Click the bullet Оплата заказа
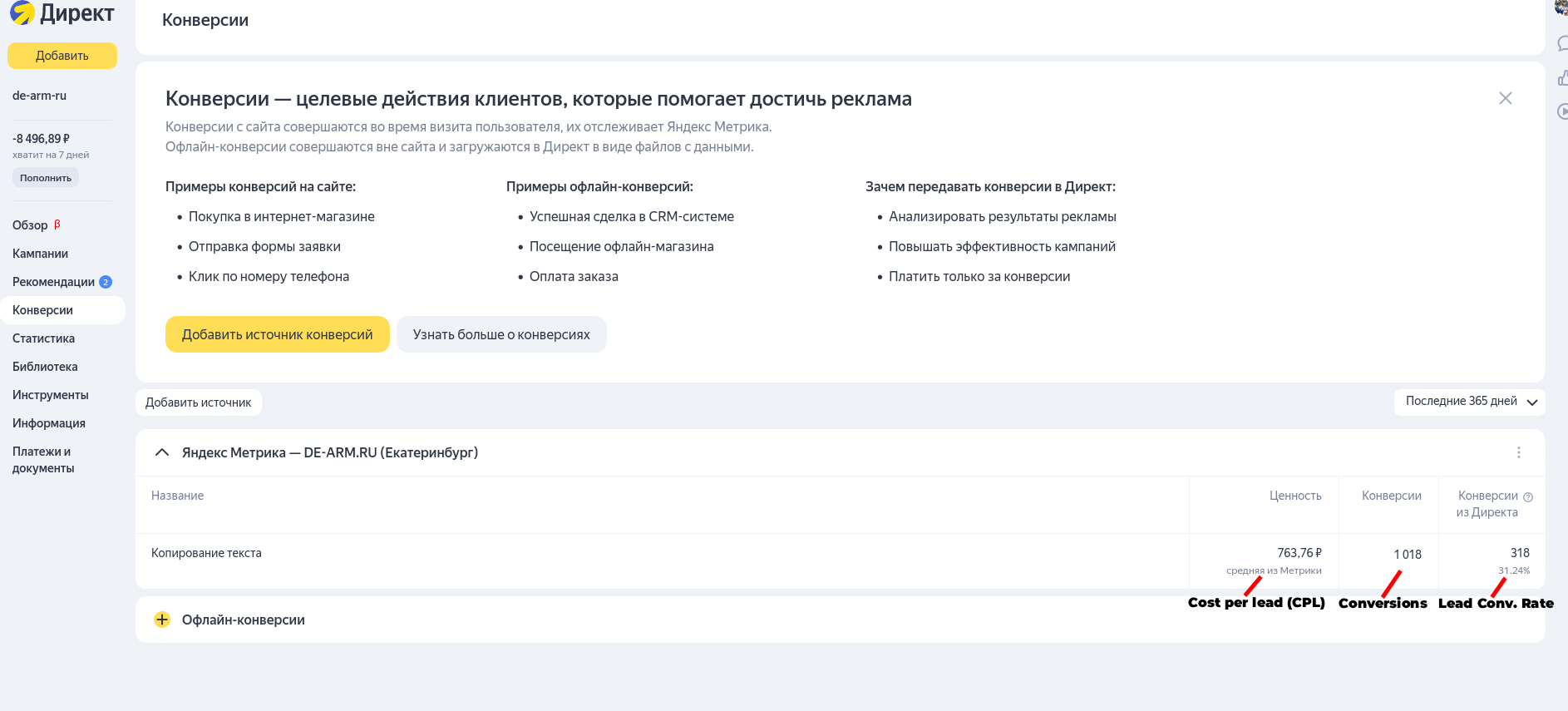Image resolution: width=1568 pixels, height=711 pixels. [574, 277]
